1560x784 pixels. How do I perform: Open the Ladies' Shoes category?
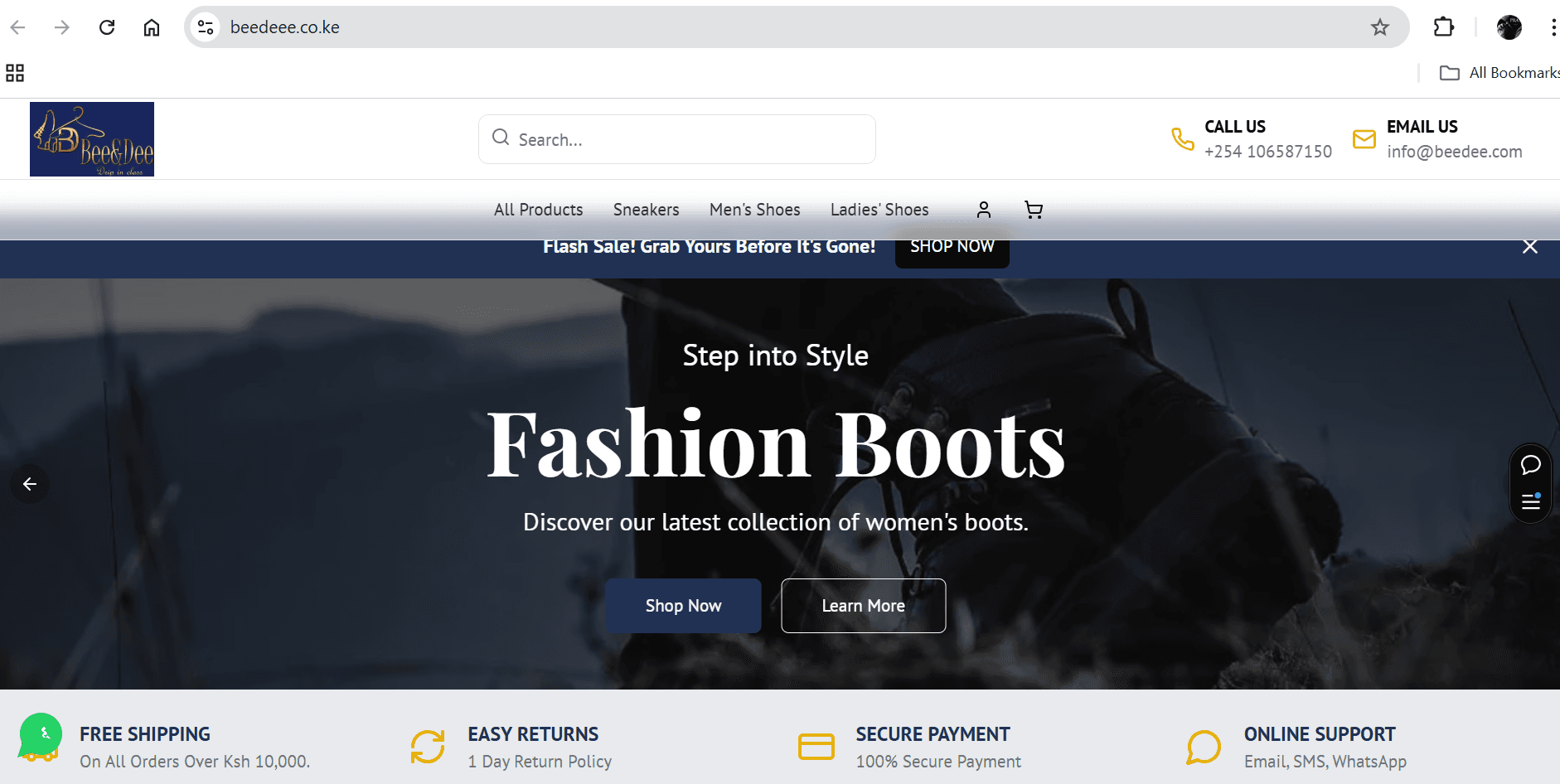[879, 210]
